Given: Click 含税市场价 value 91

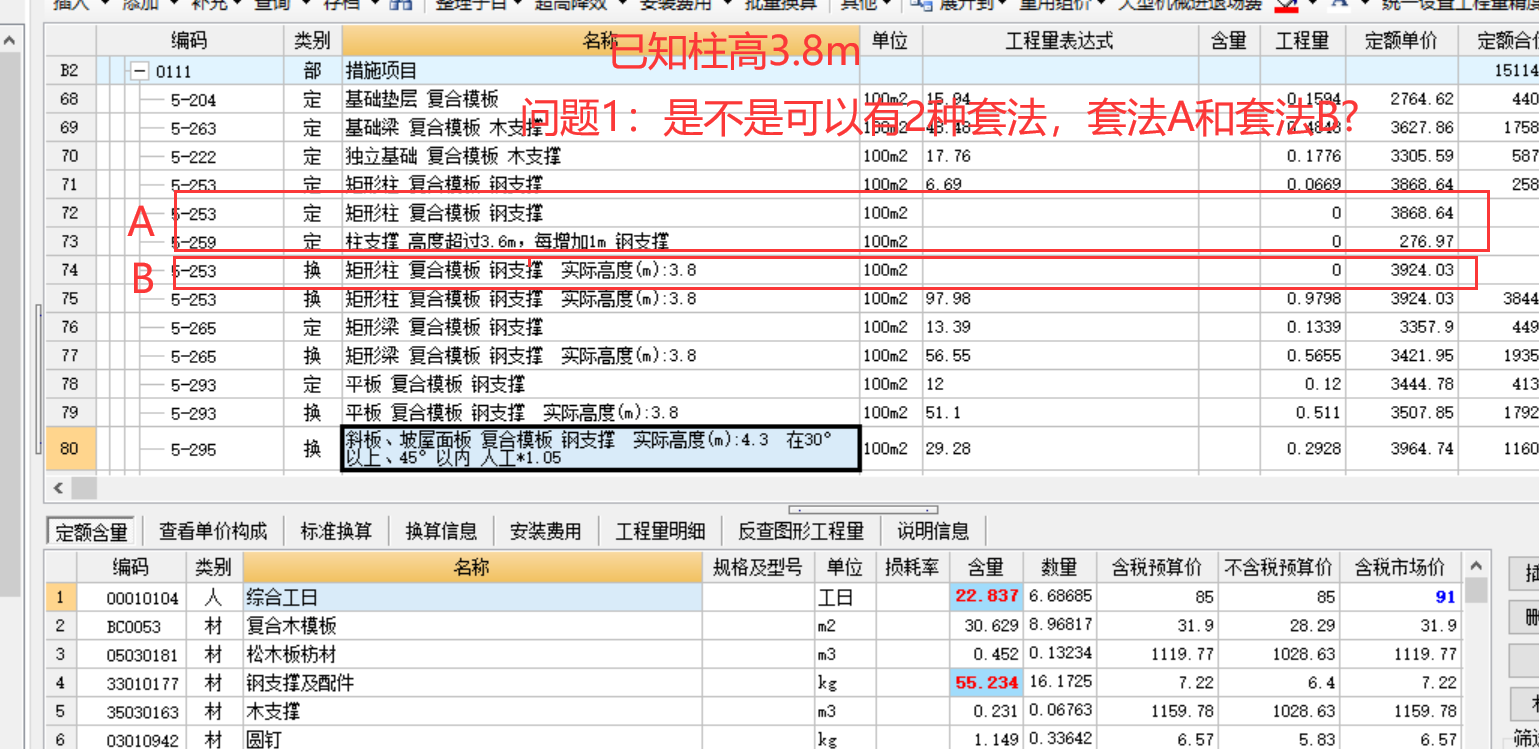Looking at the screenshot, I should pyautogui.click(x=1400, y=597).
